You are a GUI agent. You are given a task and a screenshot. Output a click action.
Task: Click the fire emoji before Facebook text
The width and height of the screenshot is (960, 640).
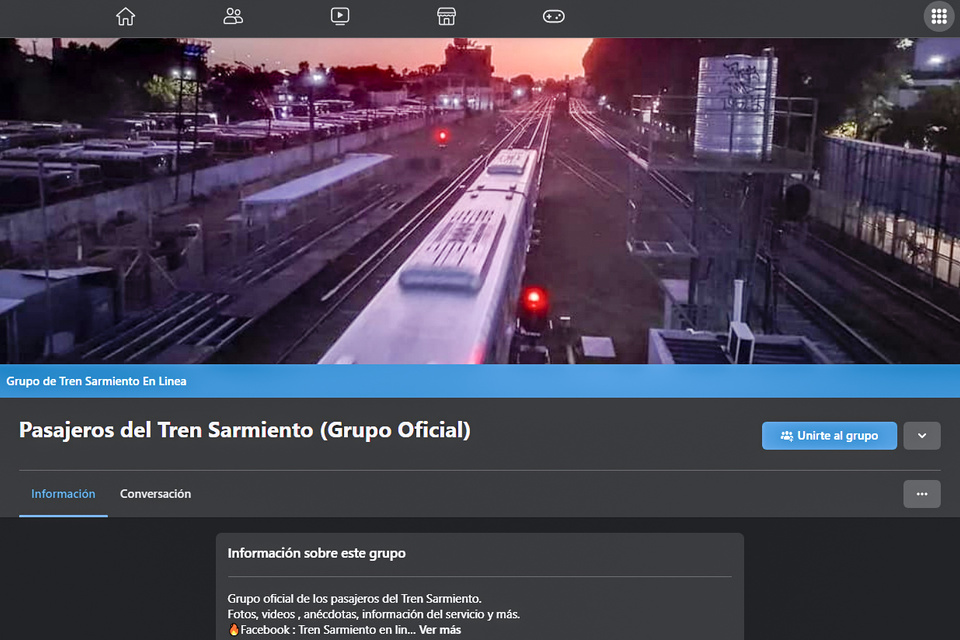pos(234,630)
